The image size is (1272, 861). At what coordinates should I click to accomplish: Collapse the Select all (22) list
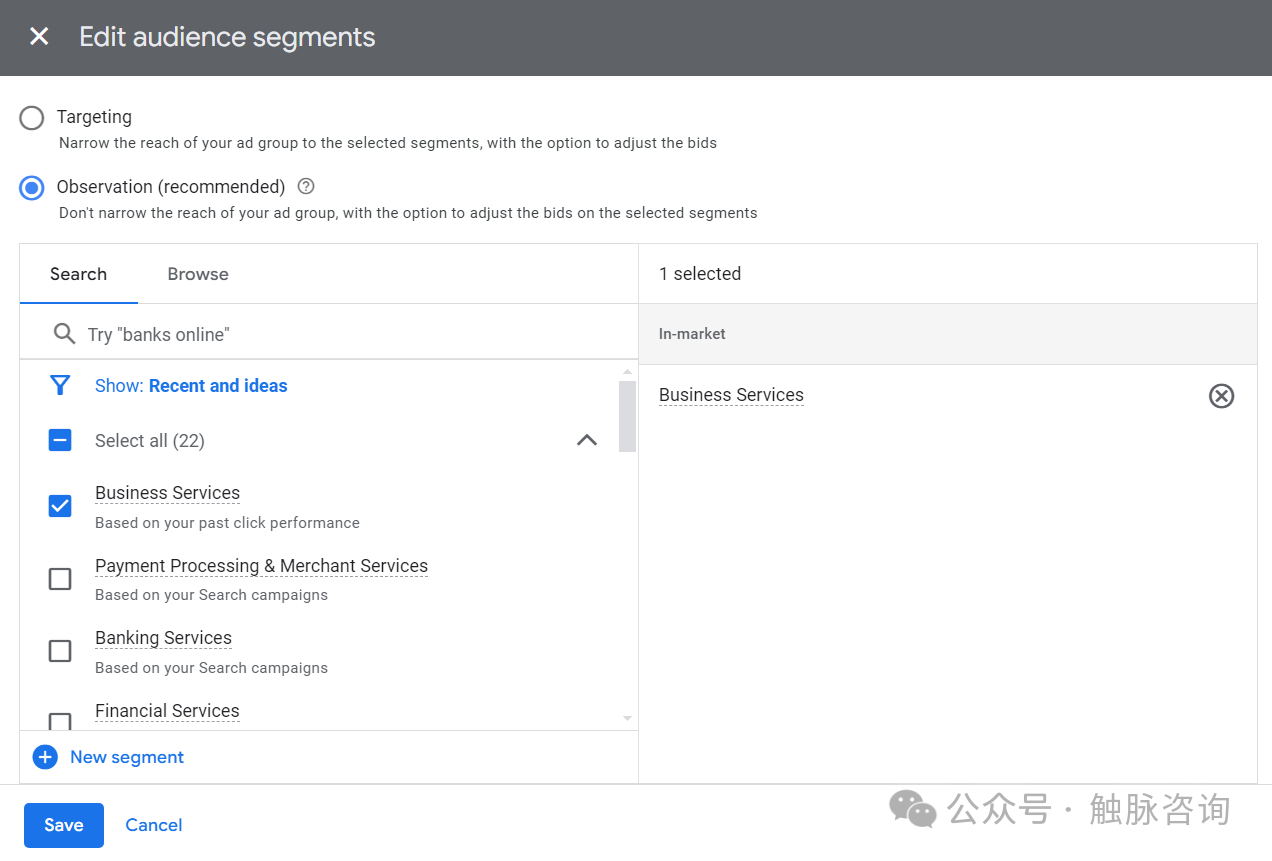point(587,440)
